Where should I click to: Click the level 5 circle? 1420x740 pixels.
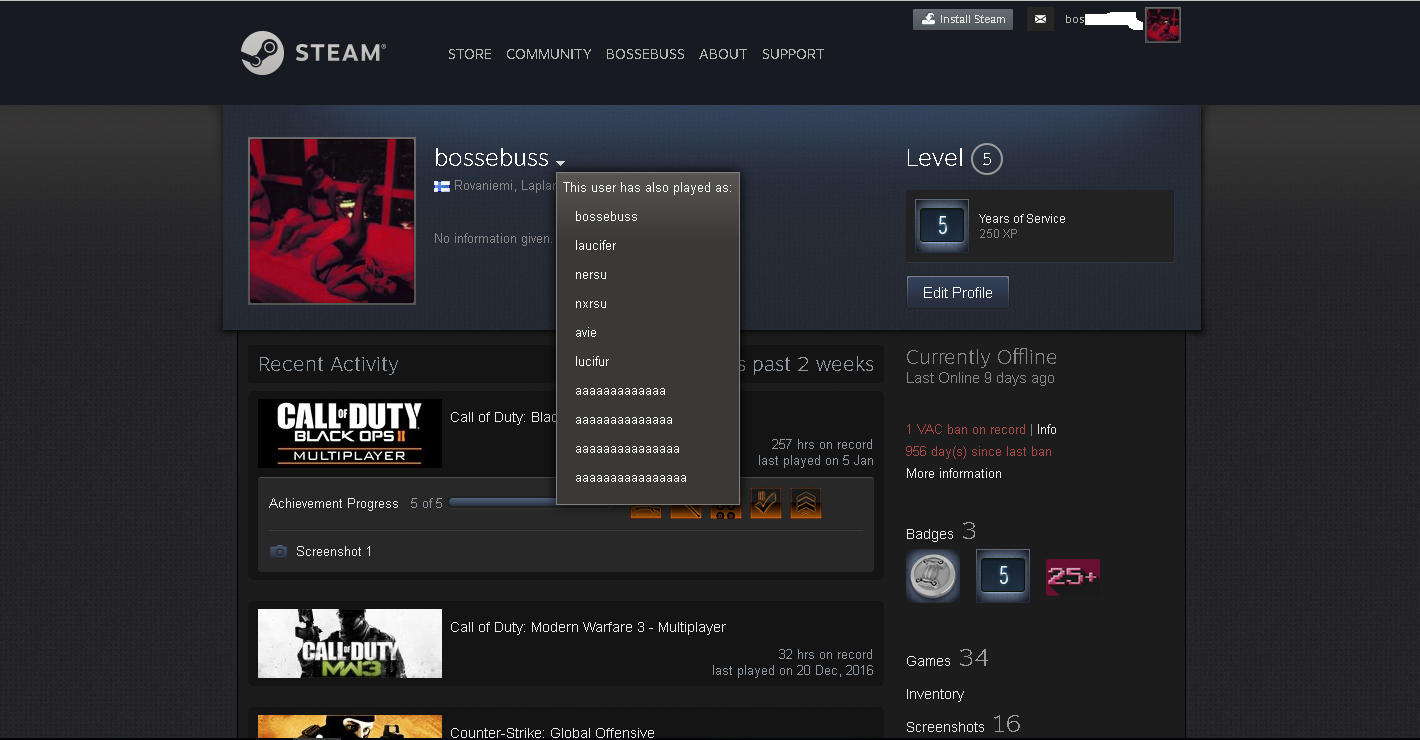coord(987,159)
